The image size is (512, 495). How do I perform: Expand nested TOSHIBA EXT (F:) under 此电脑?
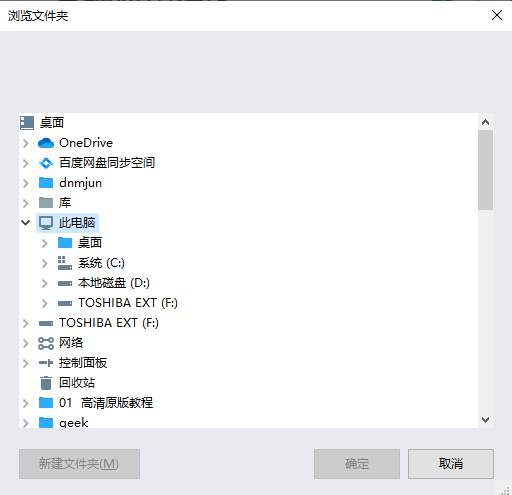click(44, 303)
